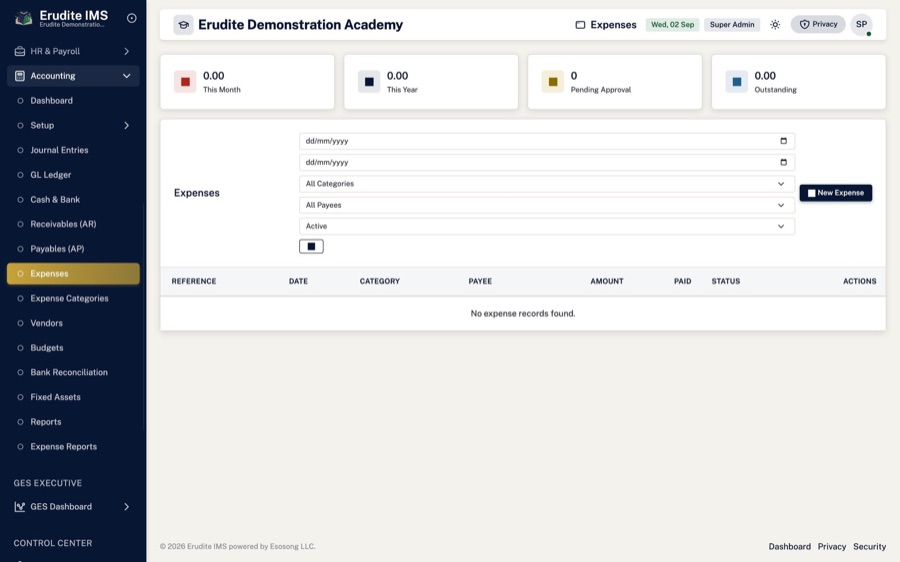The height and width of the screenshot is (562, 900).
Task: Click the gold Pending Approval card icon
Action: point(553,82)
